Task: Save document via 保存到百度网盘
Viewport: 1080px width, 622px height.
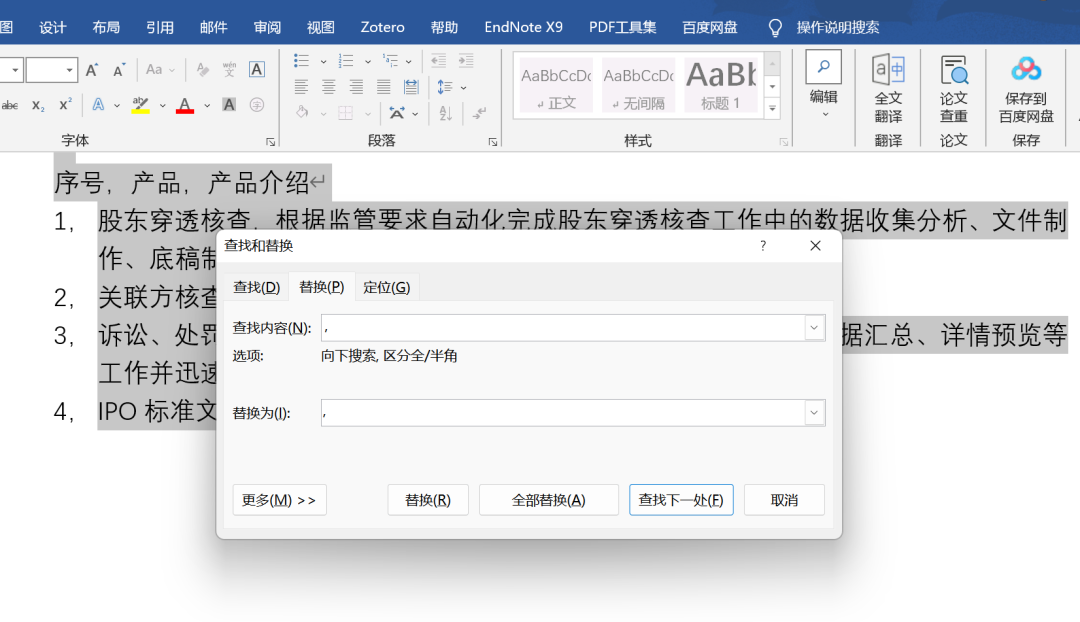Action: coord(1026,88)
